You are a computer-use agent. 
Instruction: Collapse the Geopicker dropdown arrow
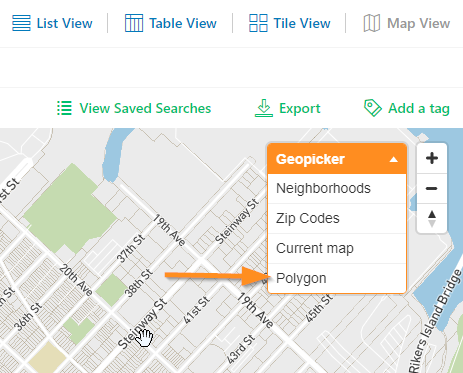(394, 159)
